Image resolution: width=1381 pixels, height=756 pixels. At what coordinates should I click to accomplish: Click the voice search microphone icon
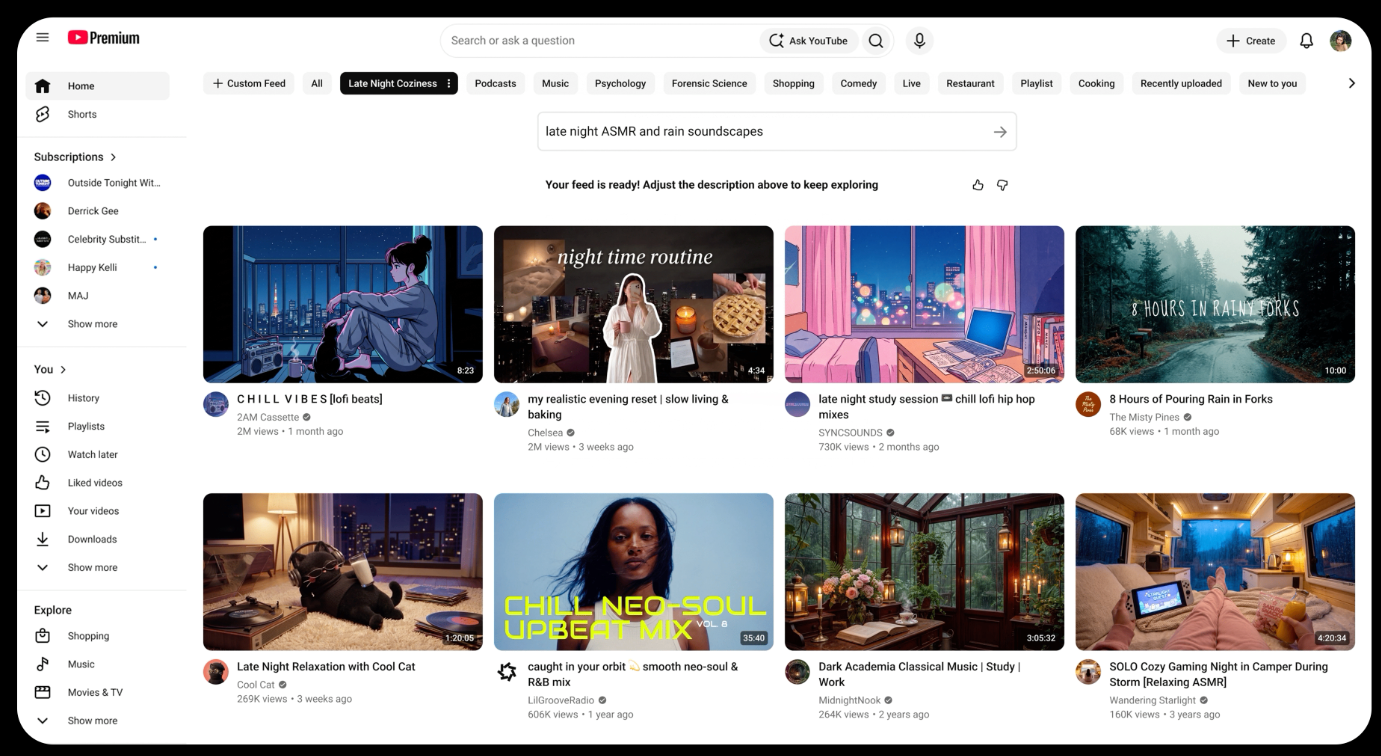point(919,41)
